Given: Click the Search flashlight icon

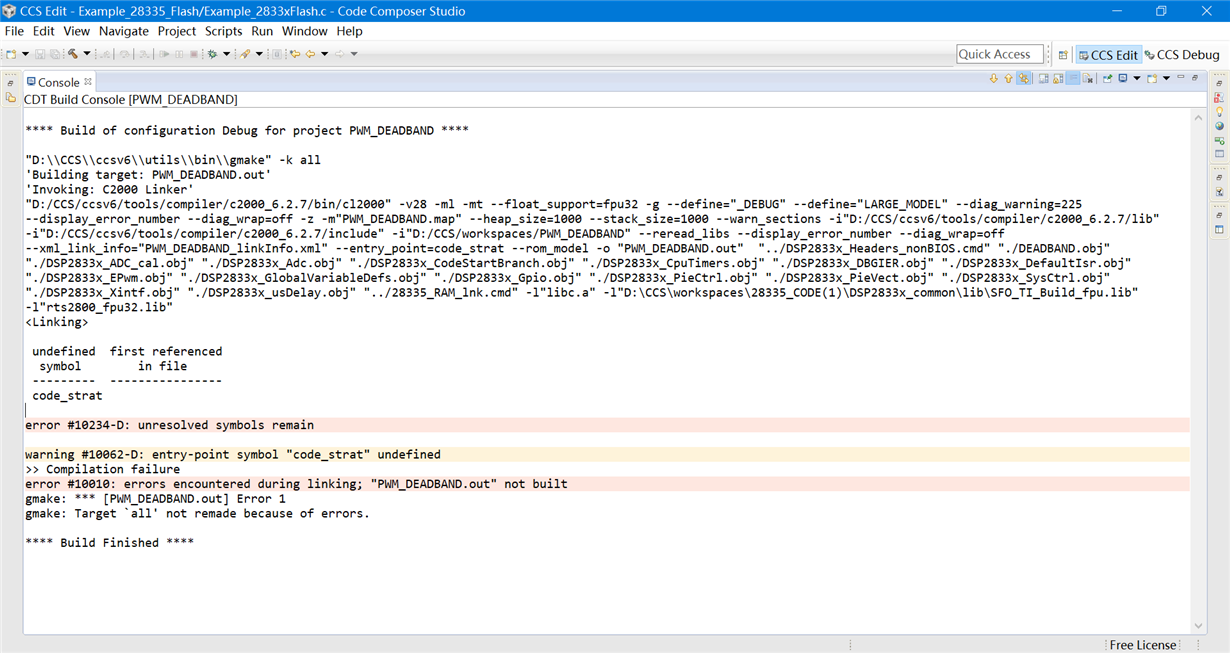Looking at the screenshot, I should (244, 54).
